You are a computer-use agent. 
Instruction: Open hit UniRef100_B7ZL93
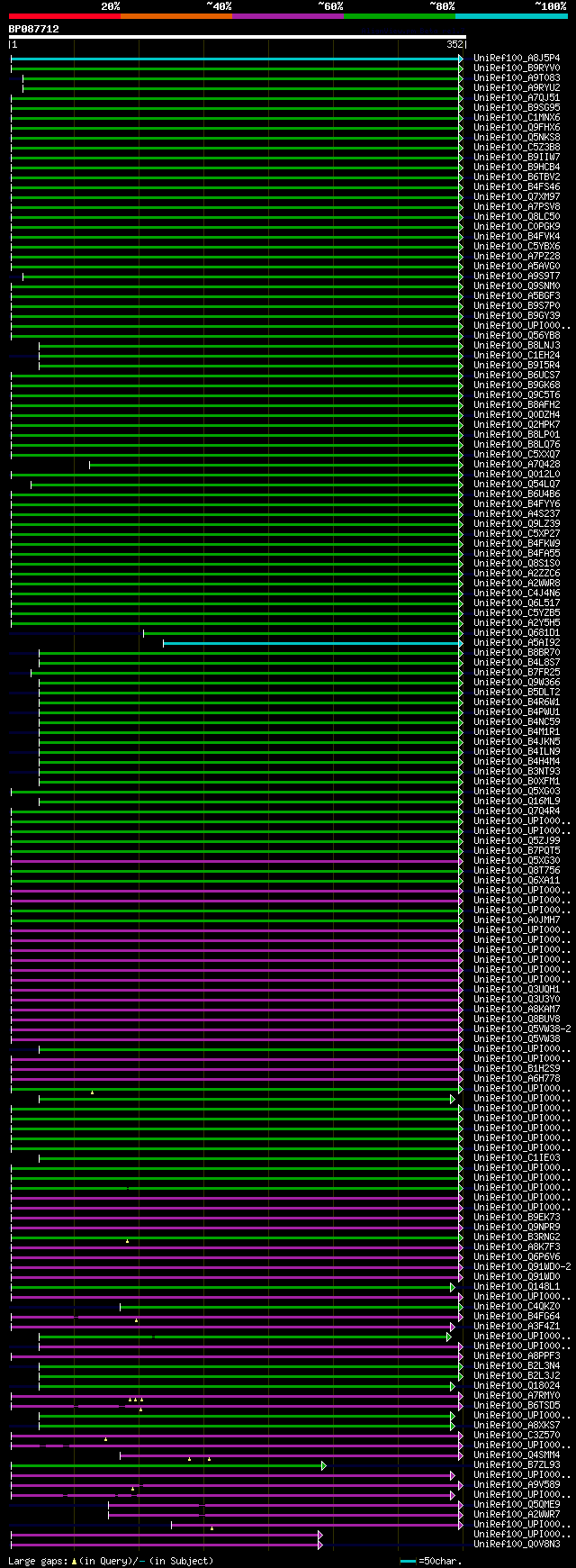[x=517, y=1464]
